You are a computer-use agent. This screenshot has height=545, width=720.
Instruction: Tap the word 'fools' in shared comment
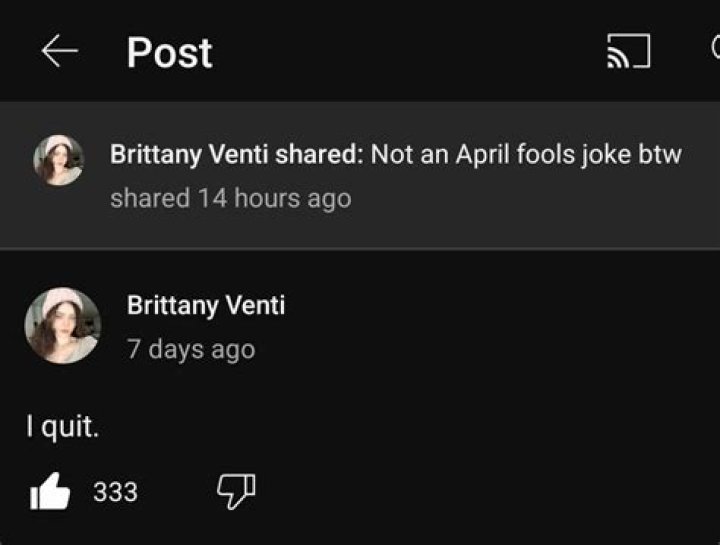click(x=546, y=154)
